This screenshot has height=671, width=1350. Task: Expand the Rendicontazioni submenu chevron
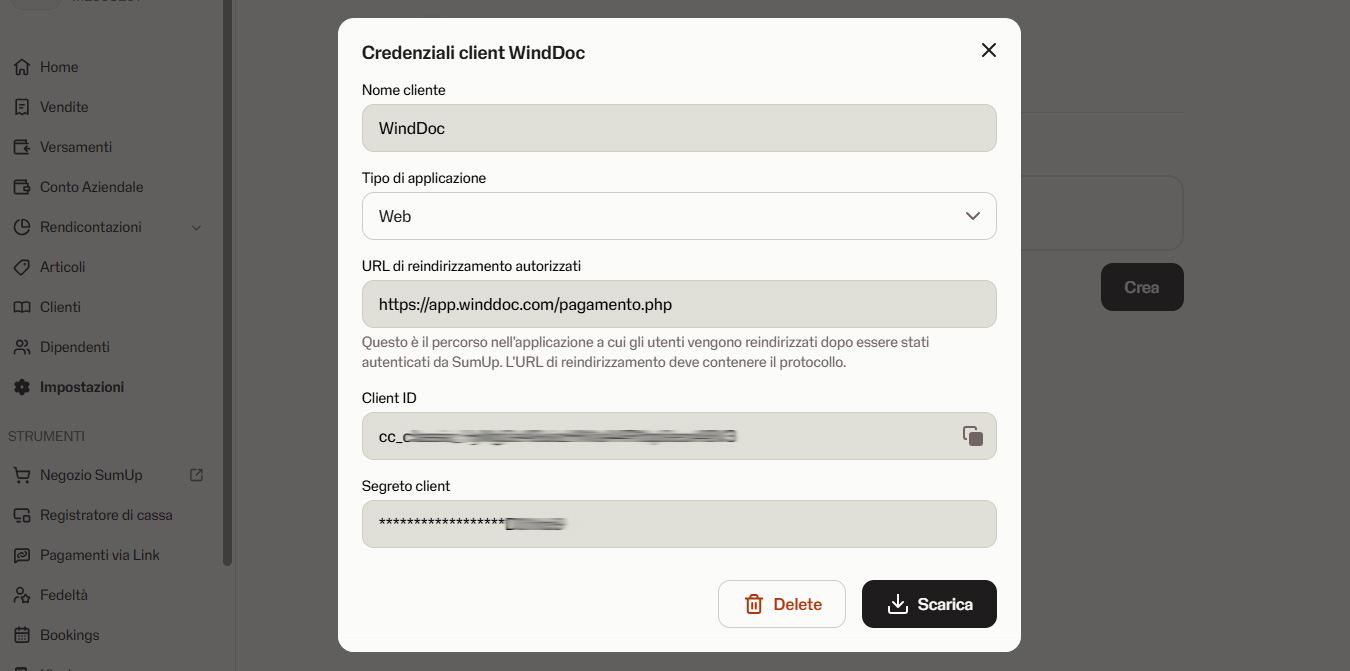[x=196, y=227]
